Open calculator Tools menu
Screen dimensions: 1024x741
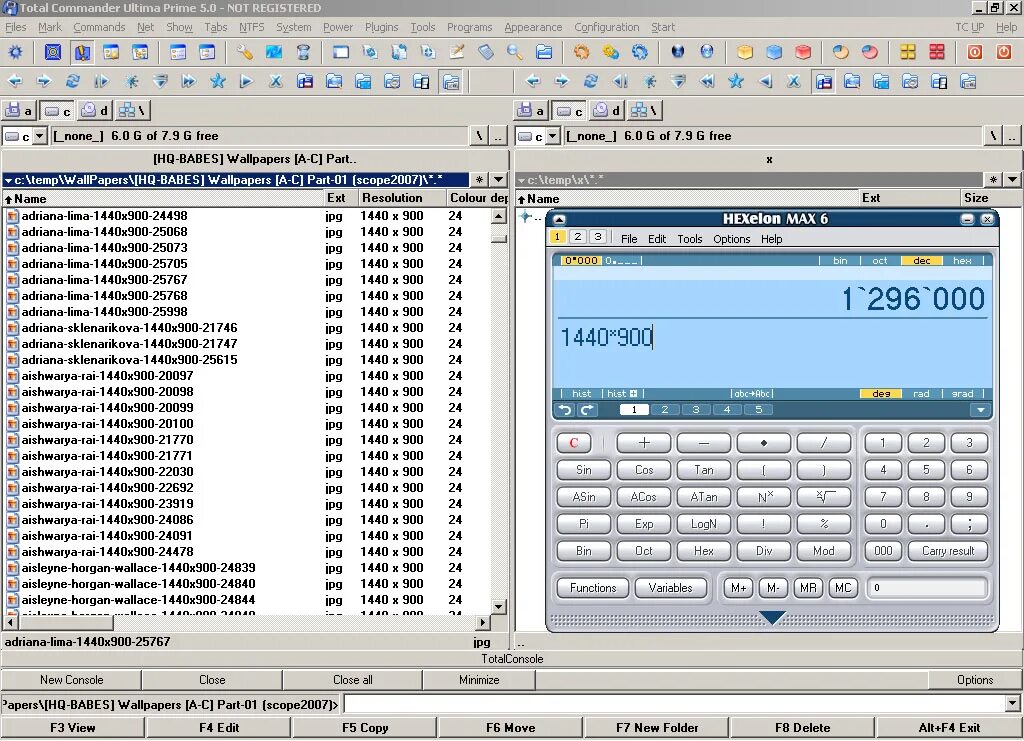690,239
